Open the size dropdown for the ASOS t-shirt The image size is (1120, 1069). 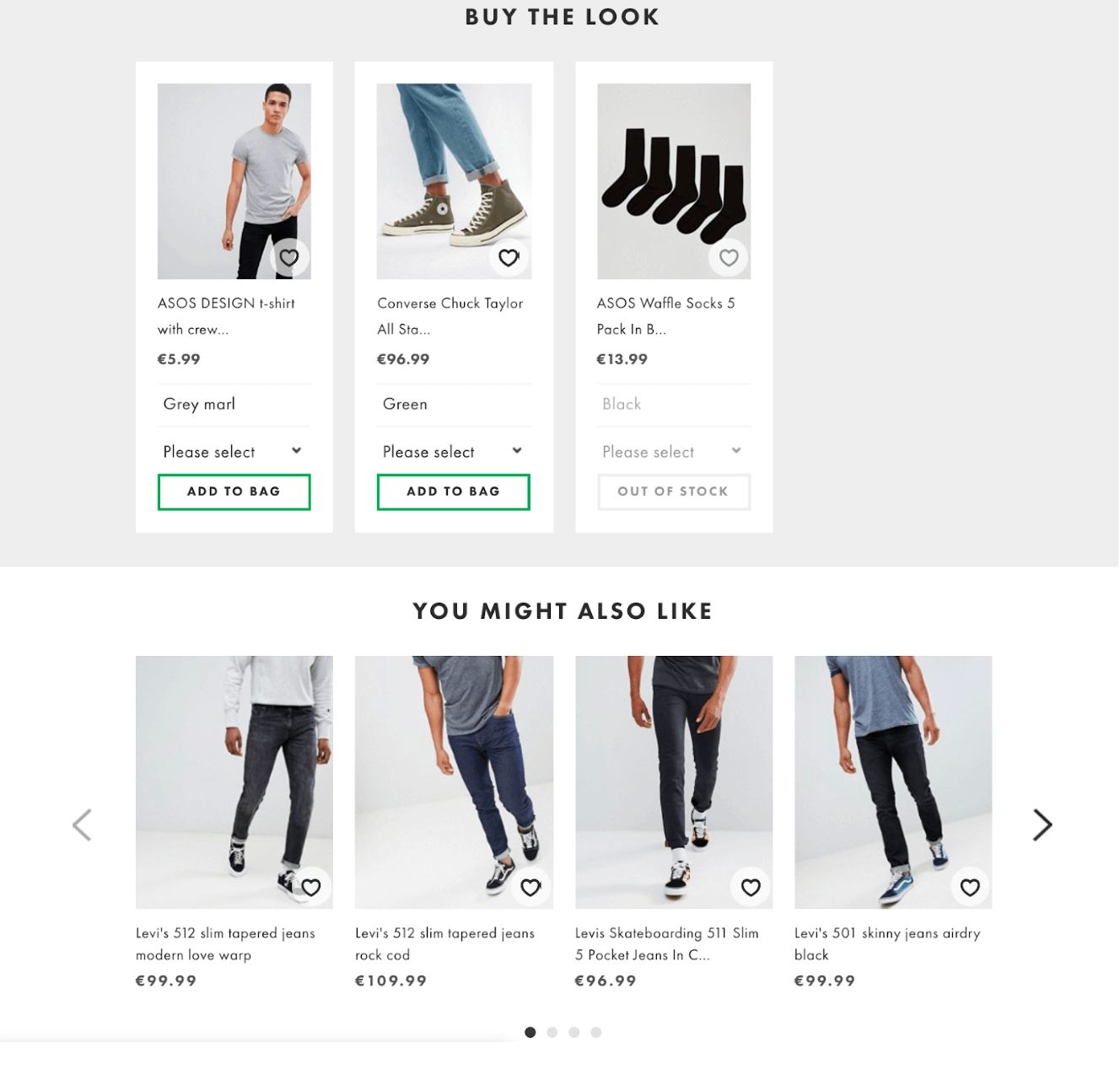point(234,451)
